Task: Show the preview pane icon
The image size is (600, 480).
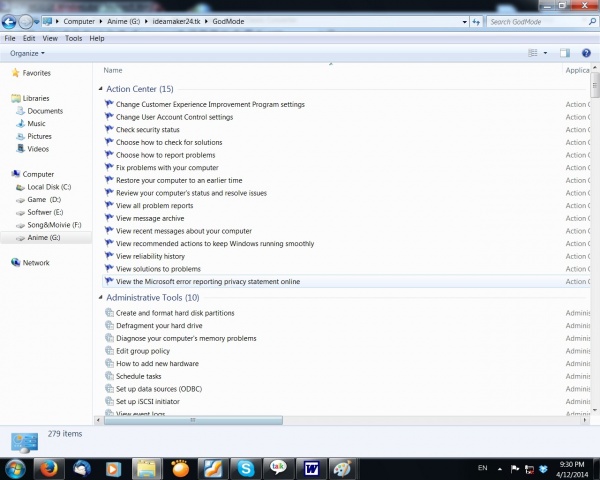Action: [x=565, y=53]
